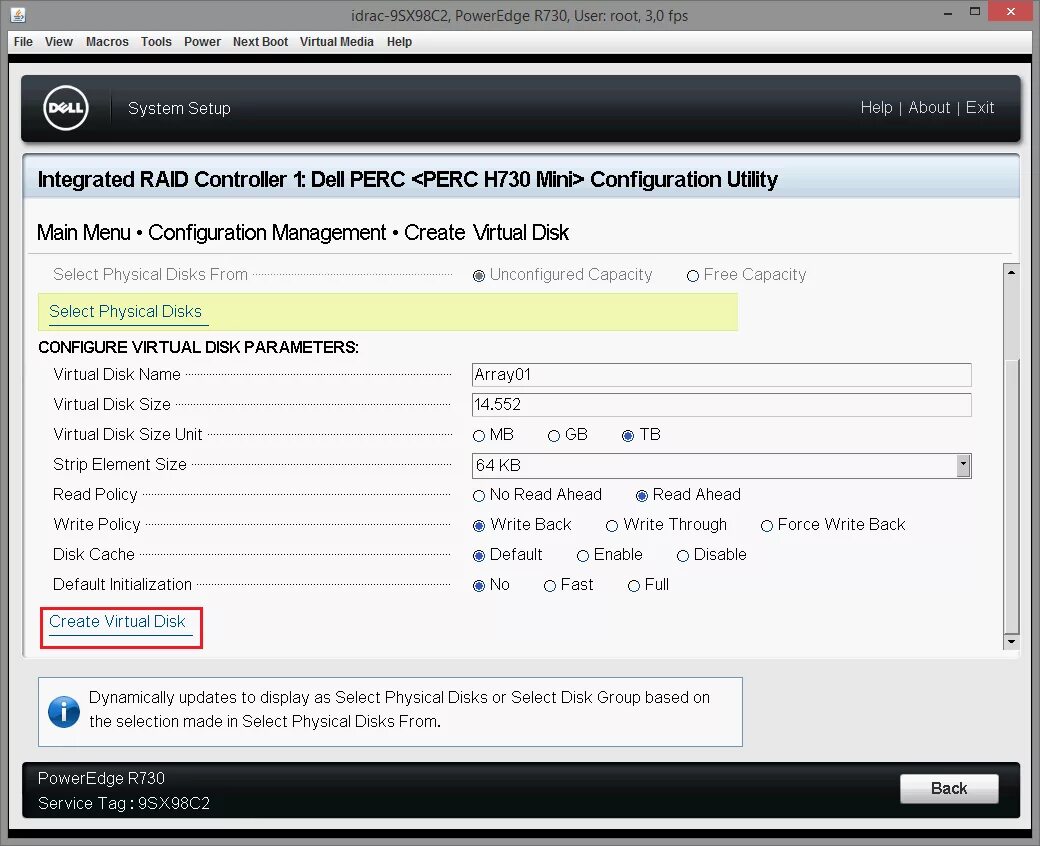Click the Dell logo emblem

pos(64,108)
